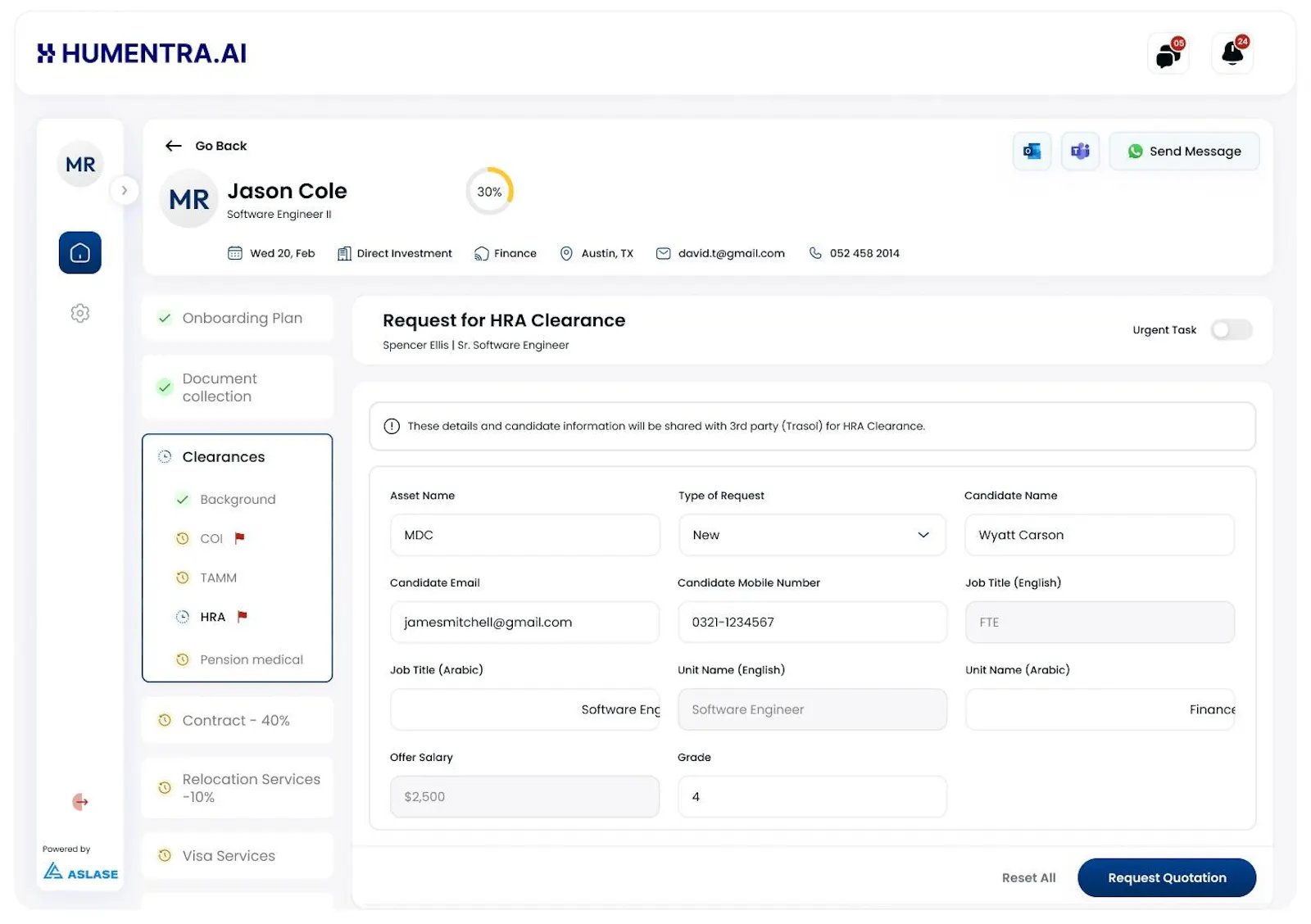Click the Offer Salary field

[525, 796]
